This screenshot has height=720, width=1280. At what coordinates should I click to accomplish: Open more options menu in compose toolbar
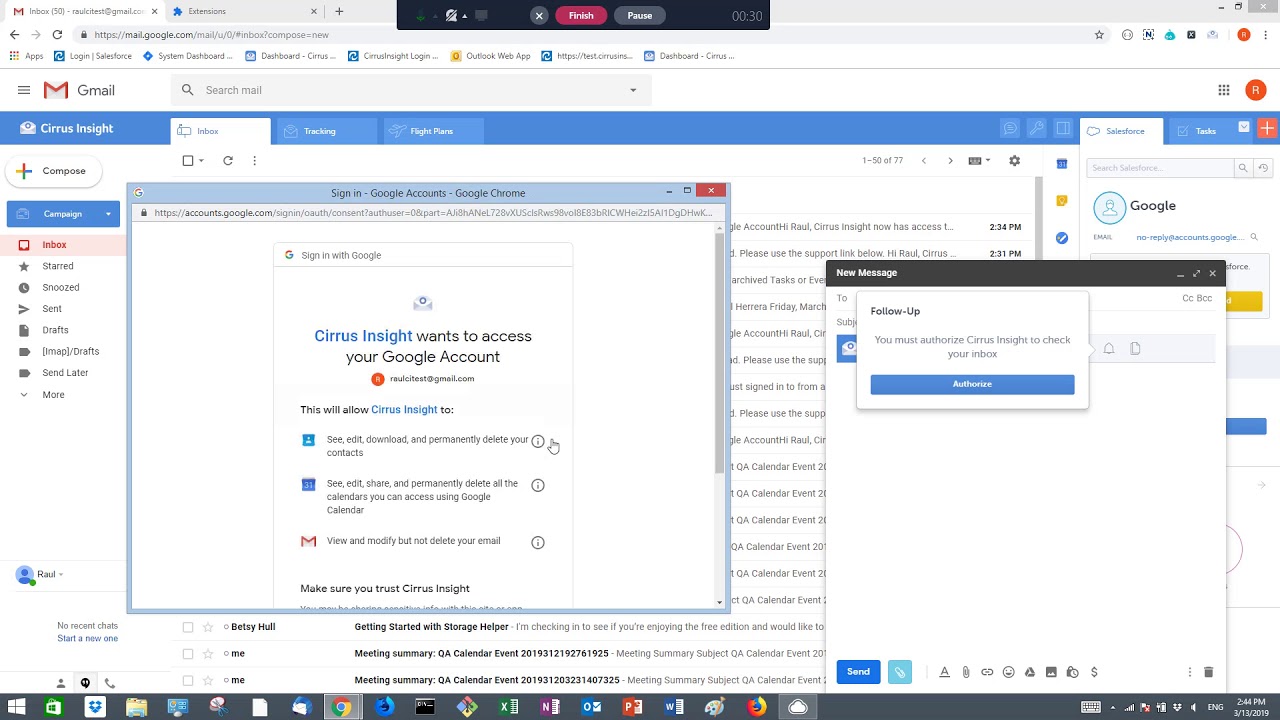(x=1189, y=672)
